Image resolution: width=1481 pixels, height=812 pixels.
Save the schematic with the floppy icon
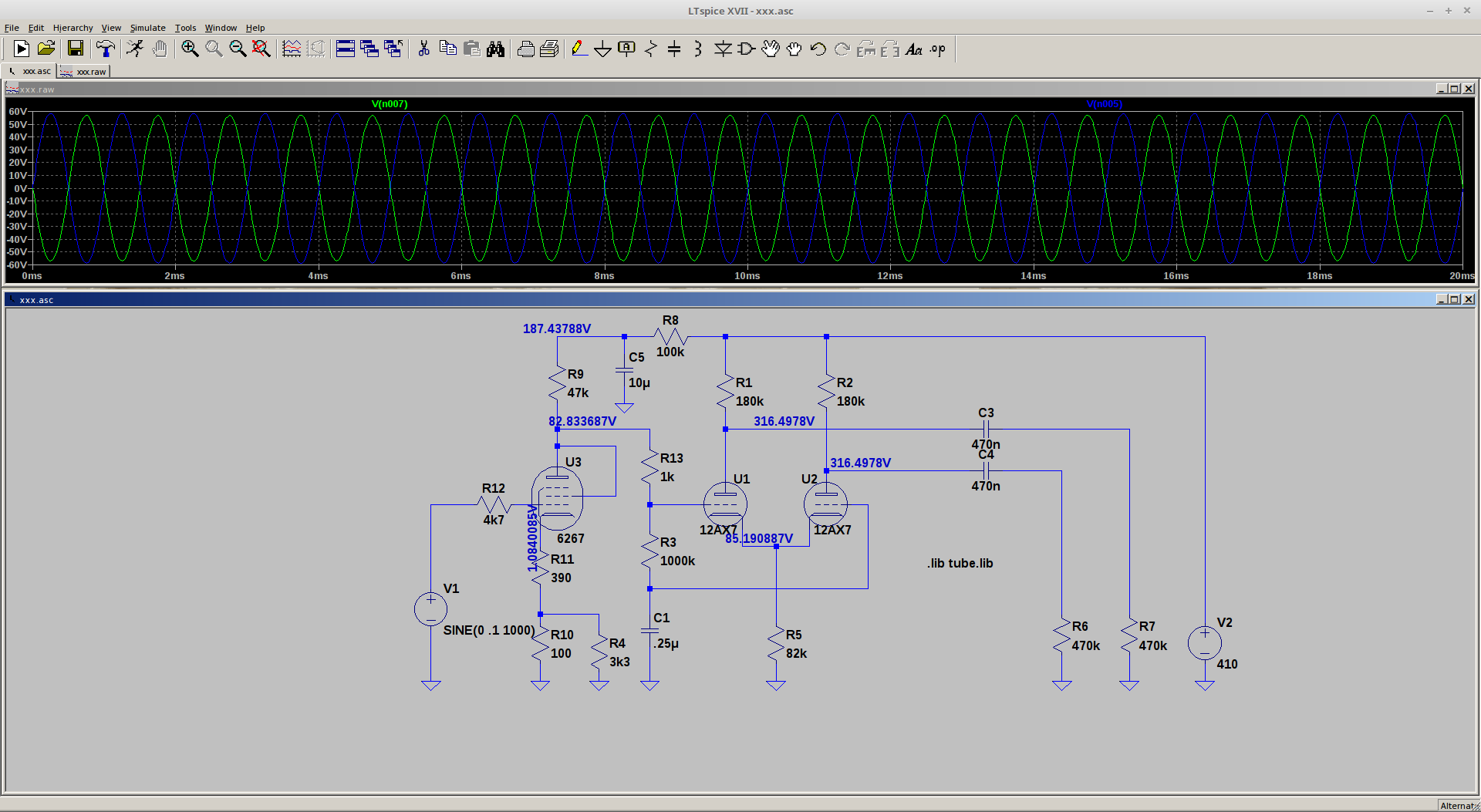tap(76, 49)
